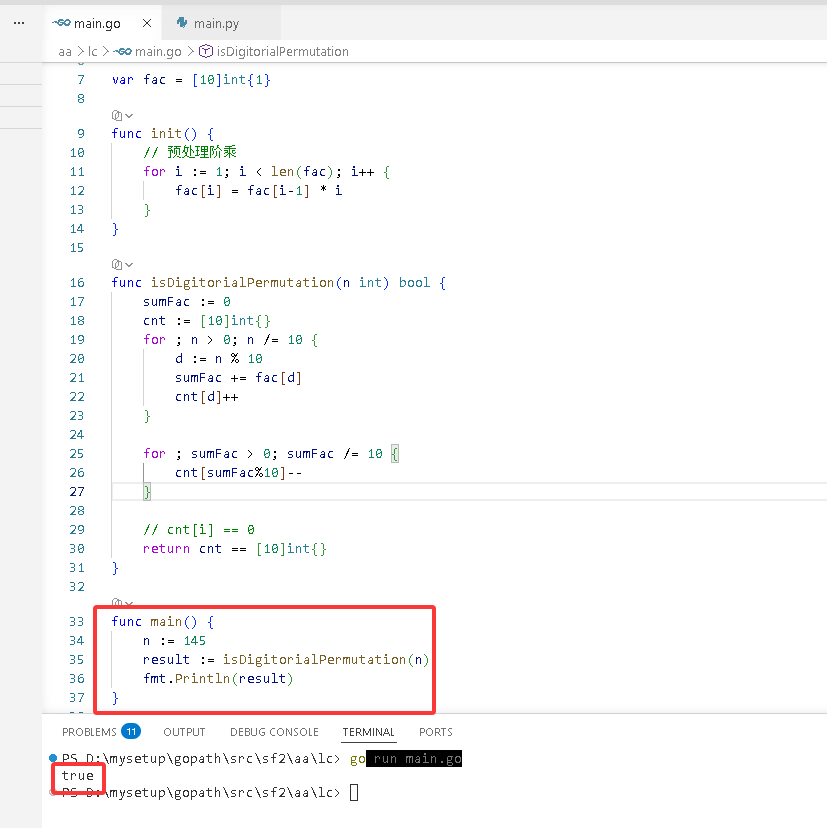Screen dimensions: 827x828
Task: Click the 'fac[i] = fac[i-1] * i' line
Action: pyautogui.click(x=259, y=191)
